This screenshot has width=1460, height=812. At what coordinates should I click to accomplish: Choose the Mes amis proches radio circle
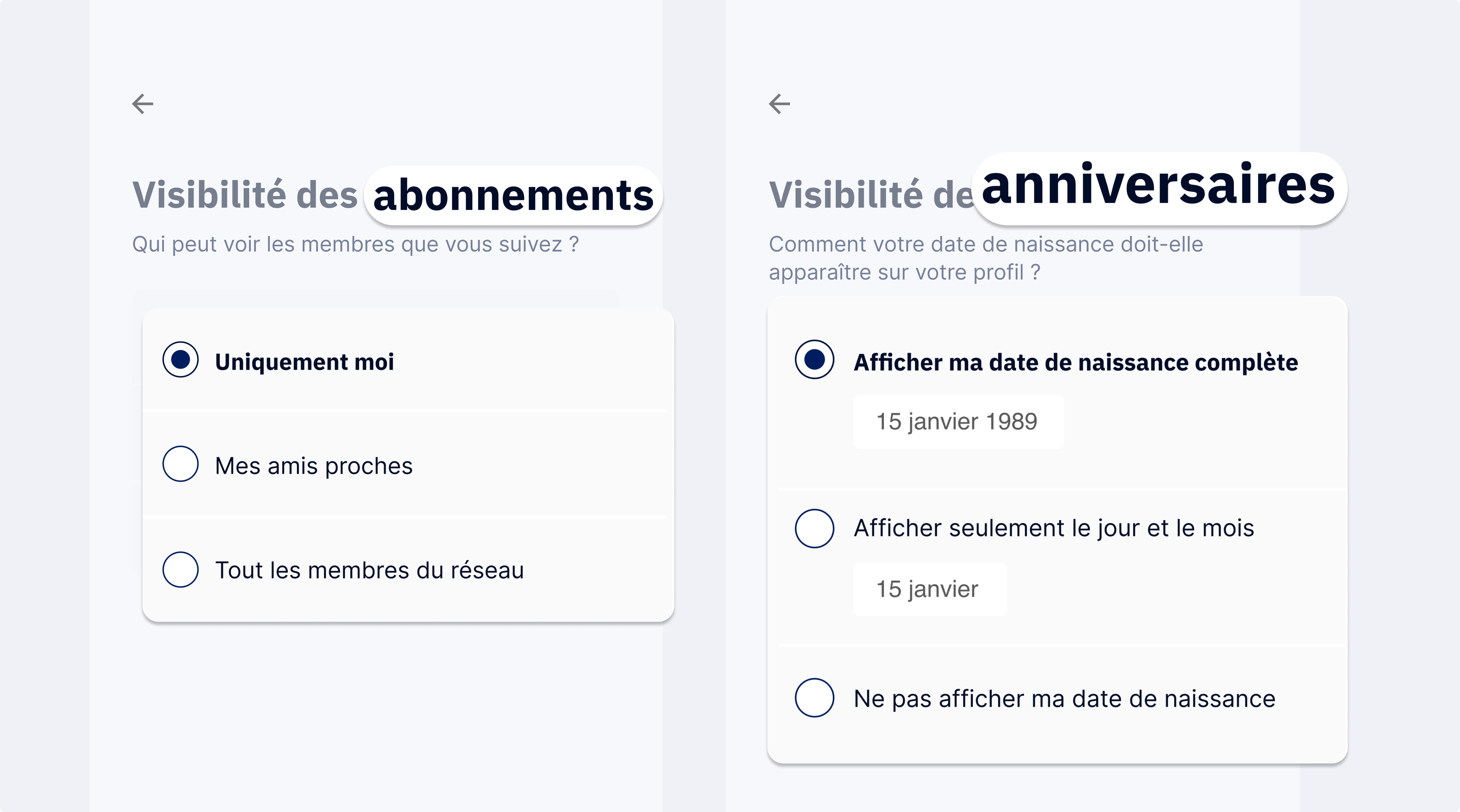point(180,464)
